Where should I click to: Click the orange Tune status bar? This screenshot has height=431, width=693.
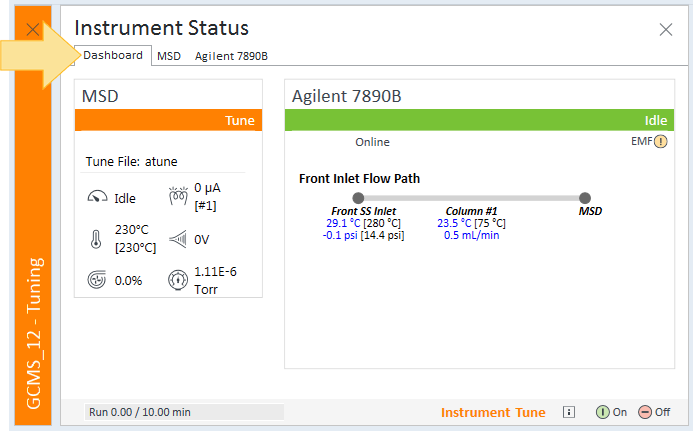pyautogui.click(x=168, y=120)
